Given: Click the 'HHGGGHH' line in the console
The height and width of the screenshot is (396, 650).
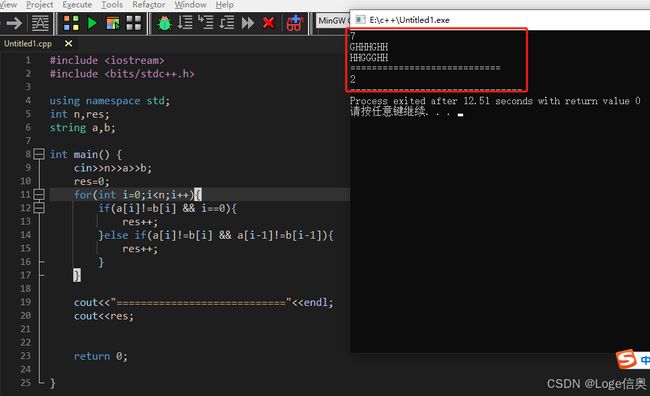Looking at the screenshot, I should [369, 58].
